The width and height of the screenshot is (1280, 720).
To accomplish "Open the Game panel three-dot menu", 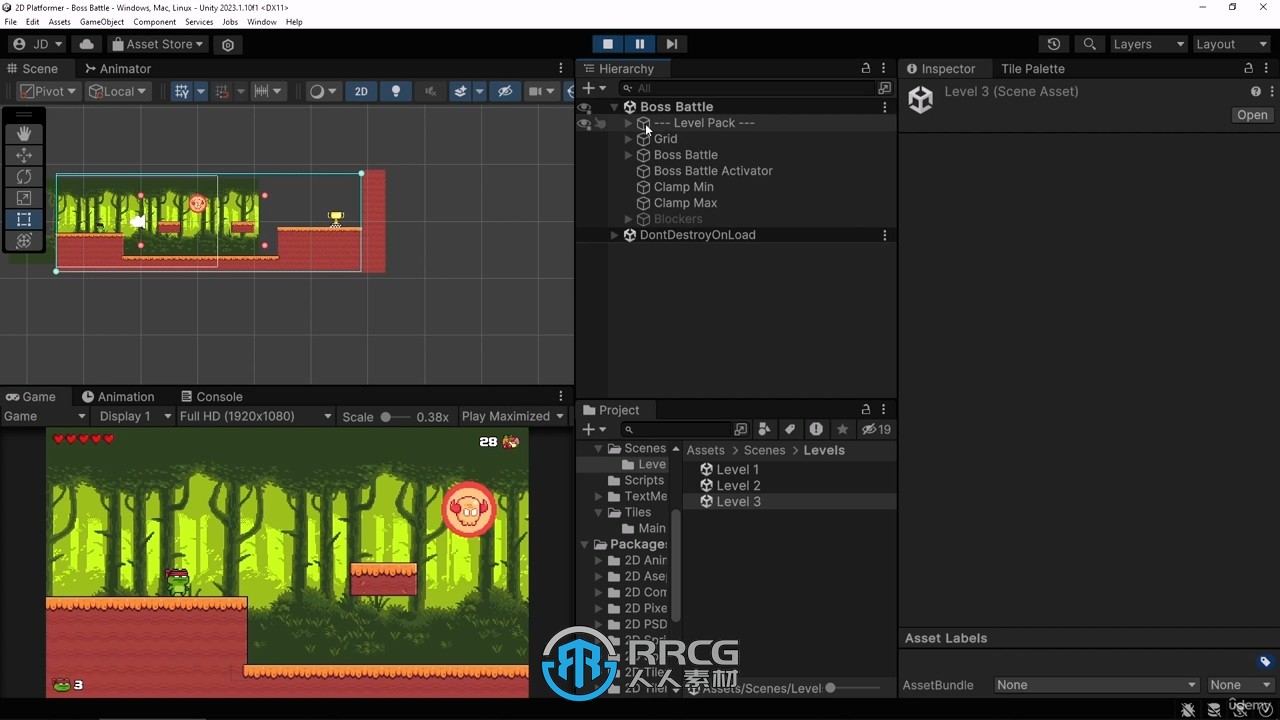I will coord(561,397).
